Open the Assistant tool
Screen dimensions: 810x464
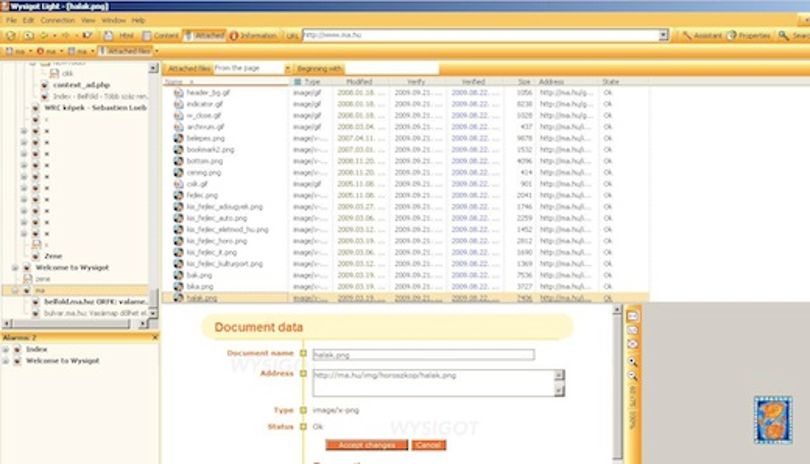[x=702, y=36]
